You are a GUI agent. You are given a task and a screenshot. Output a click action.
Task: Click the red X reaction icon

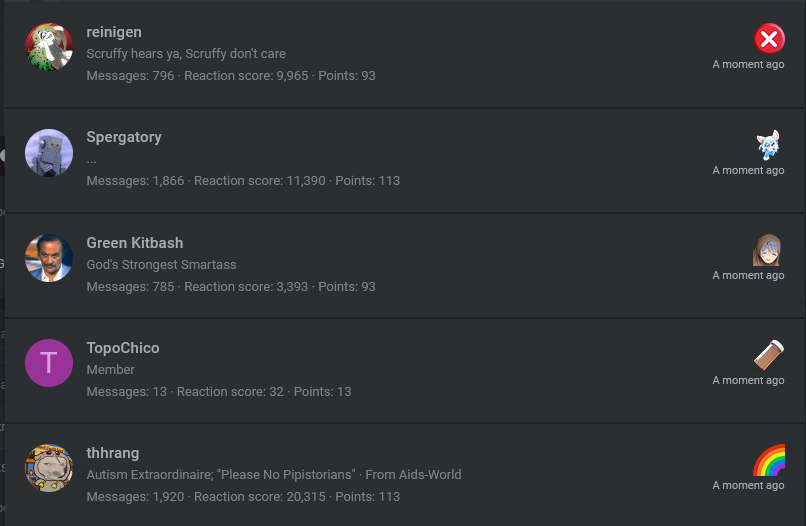[769, 39]
